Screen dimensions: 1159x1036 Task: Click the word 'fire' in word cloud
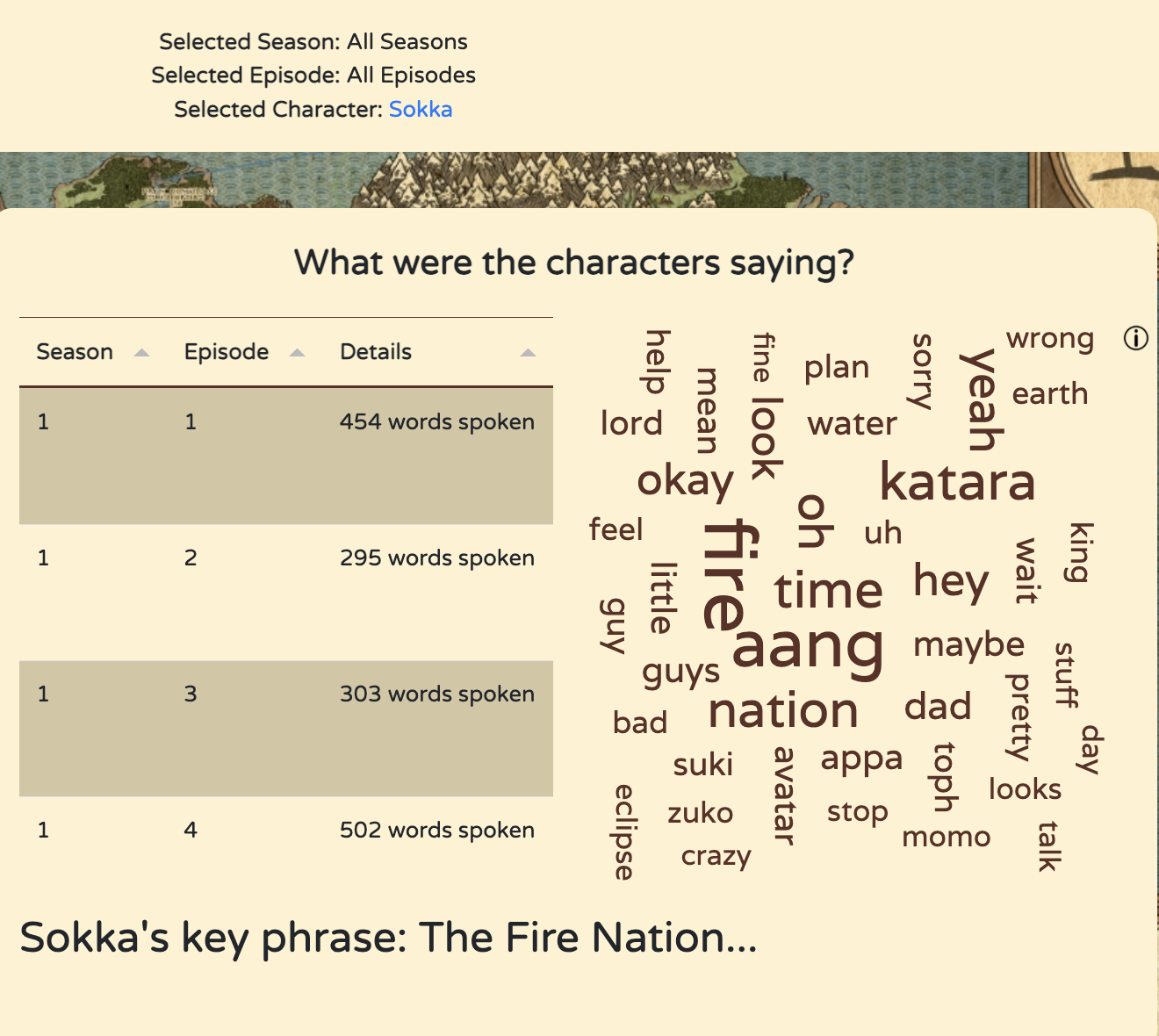coord(727,574)
